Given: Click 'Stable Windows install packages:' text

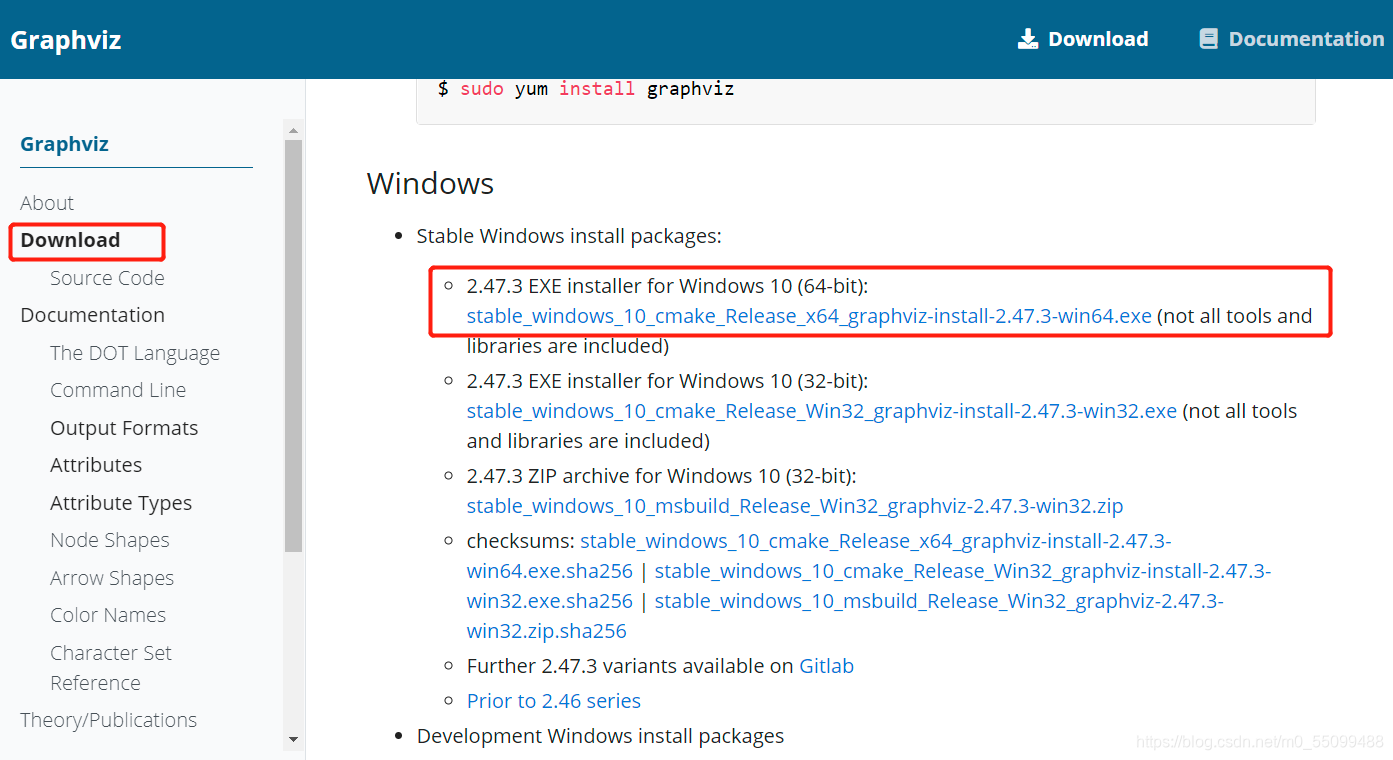Looking at the screenshot, I should pyautogui.click(x=569, y=237).
